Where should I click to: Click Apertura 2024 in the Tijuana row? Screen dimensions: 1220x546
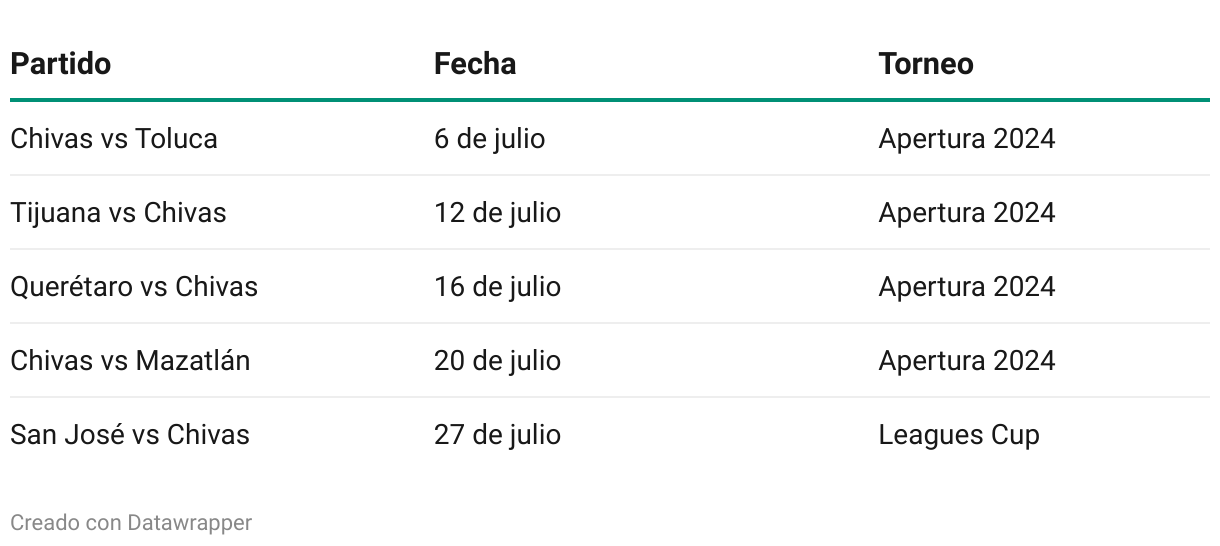click(x=967, y=213)
